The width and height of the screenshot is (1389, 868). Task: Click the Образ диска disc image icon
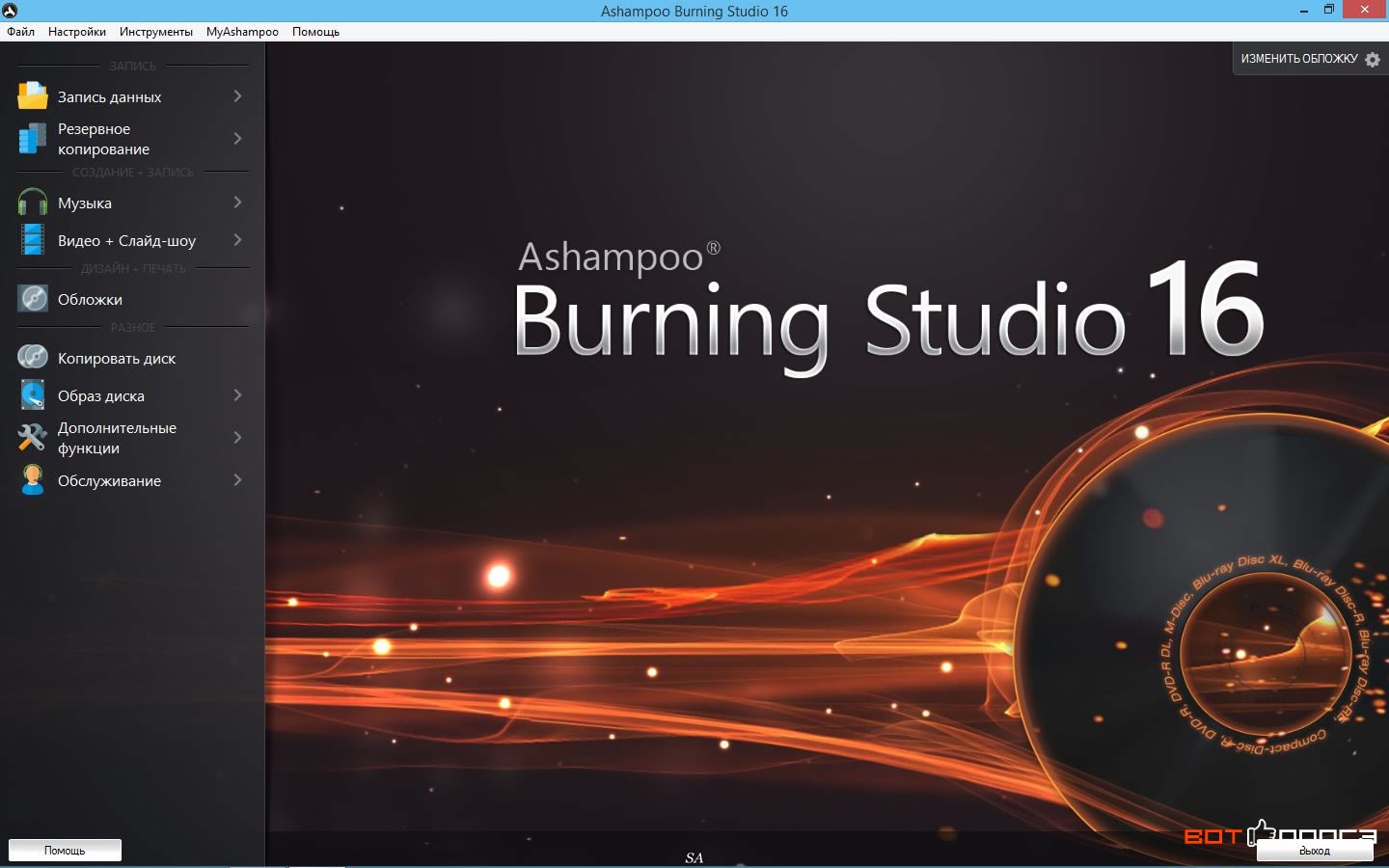coord(32,395)
